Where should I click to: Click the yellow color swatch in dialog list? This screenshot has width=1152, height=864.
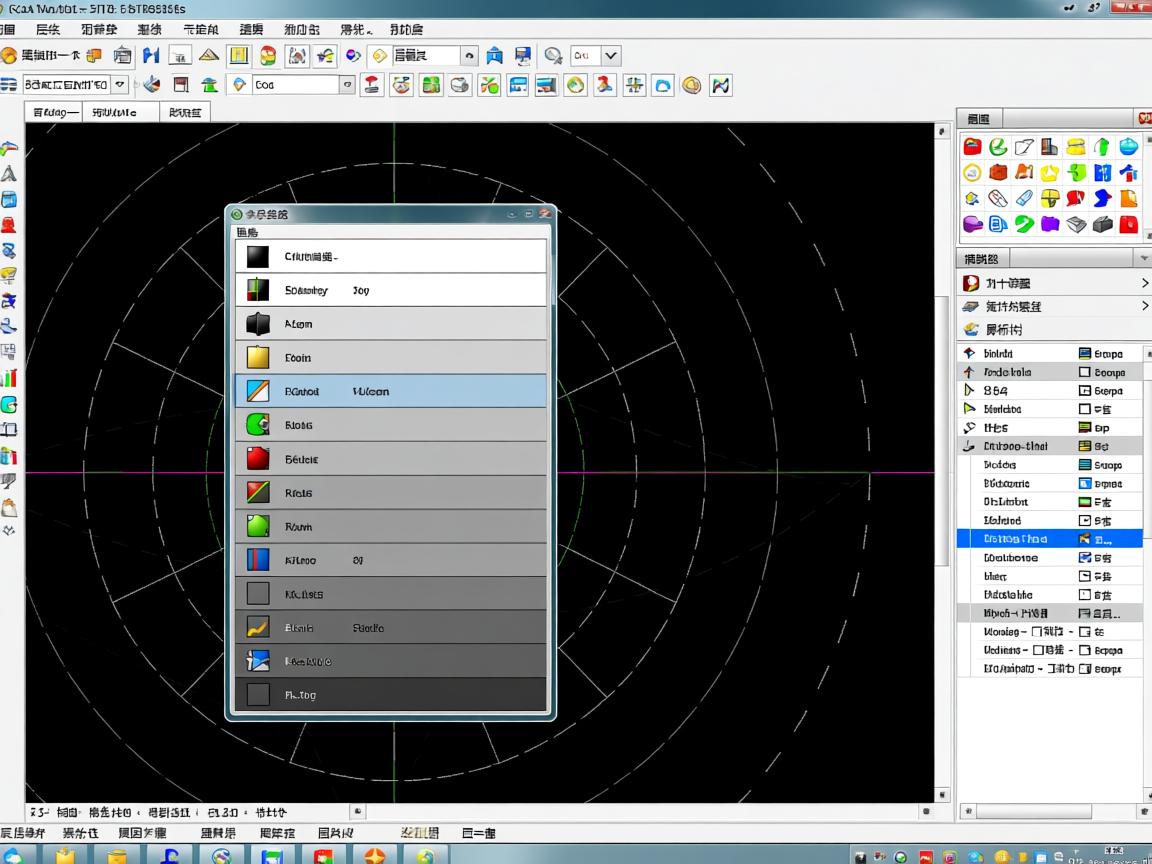tap(258, 357)
